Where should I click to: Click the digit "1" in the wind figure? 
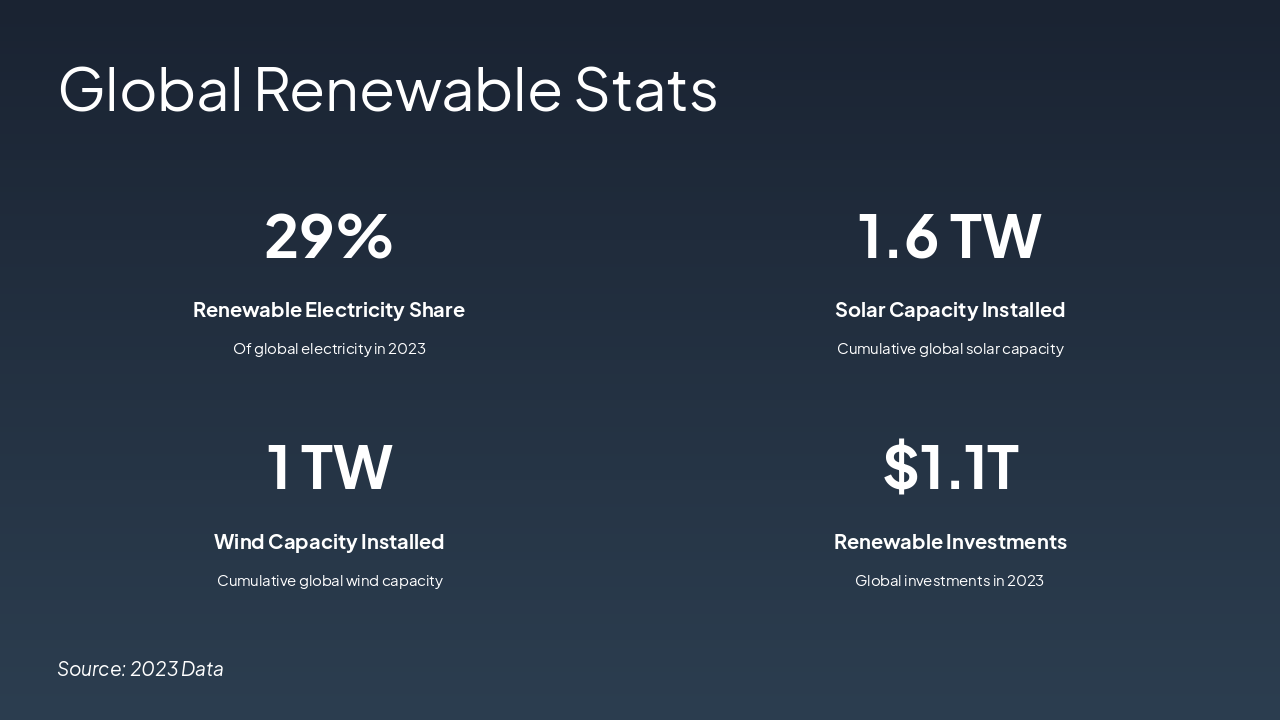click(x=279, y=468)
